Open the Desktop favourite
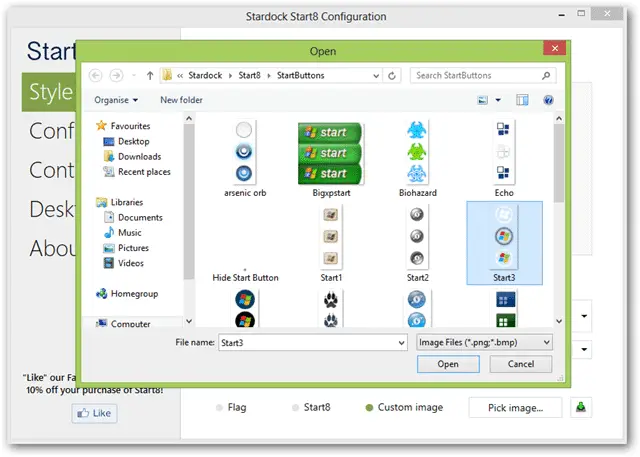 (x=126, y=141)
